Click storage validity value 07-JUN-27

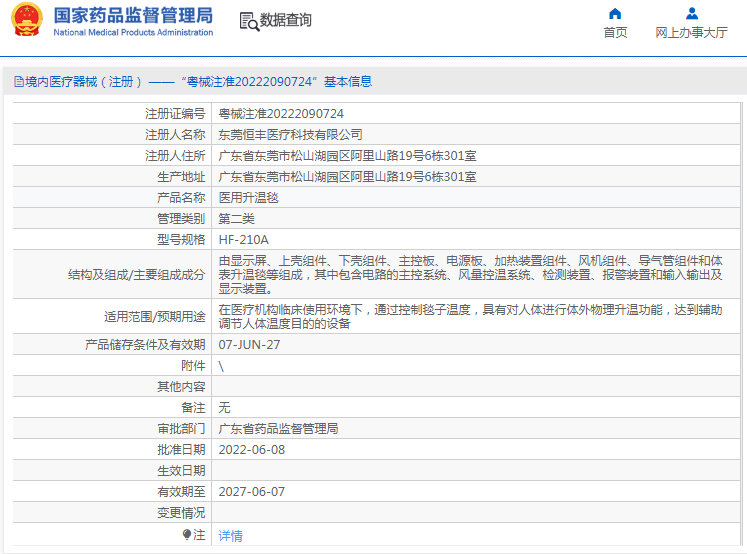[249, 345]
